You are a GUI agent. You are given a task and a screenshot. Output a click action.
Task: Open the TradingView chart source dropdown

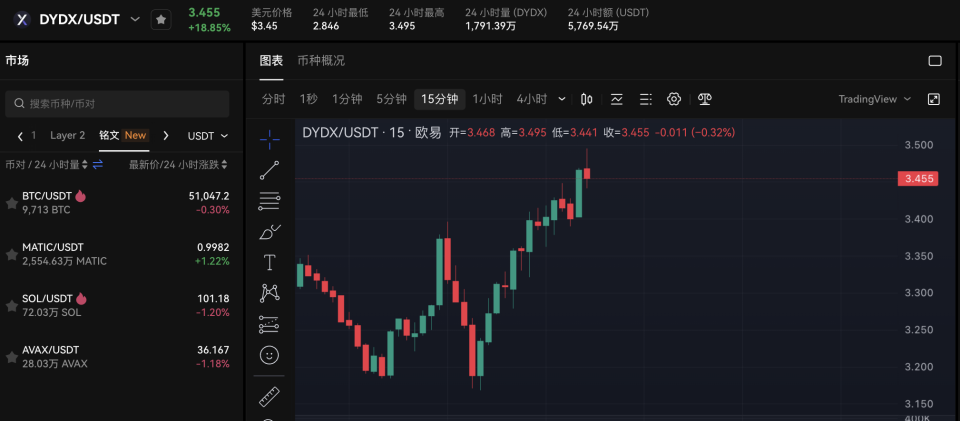874,99
